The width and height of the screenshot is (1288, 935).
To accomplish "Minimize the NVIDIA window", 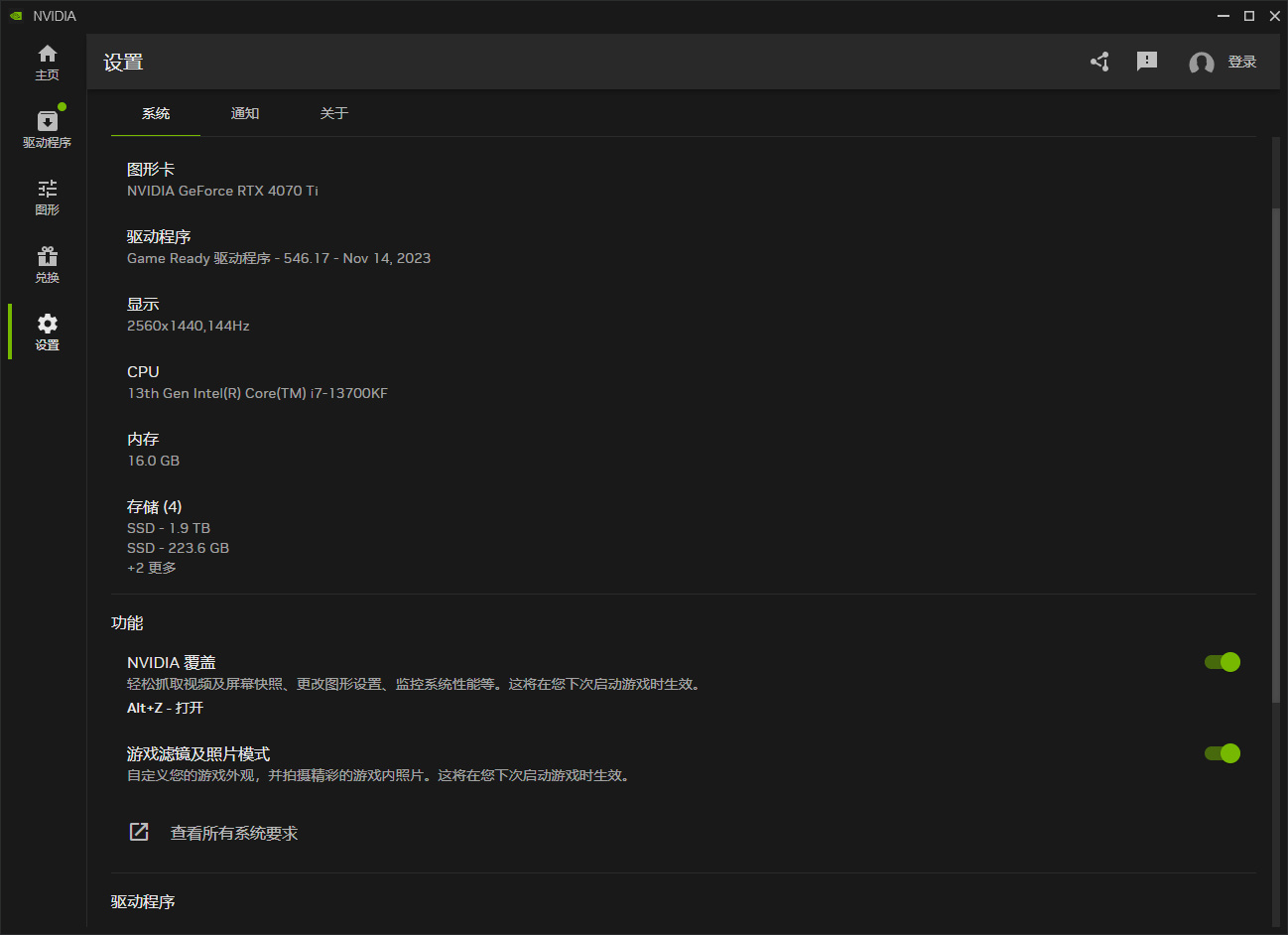I will pos(1224,16).
